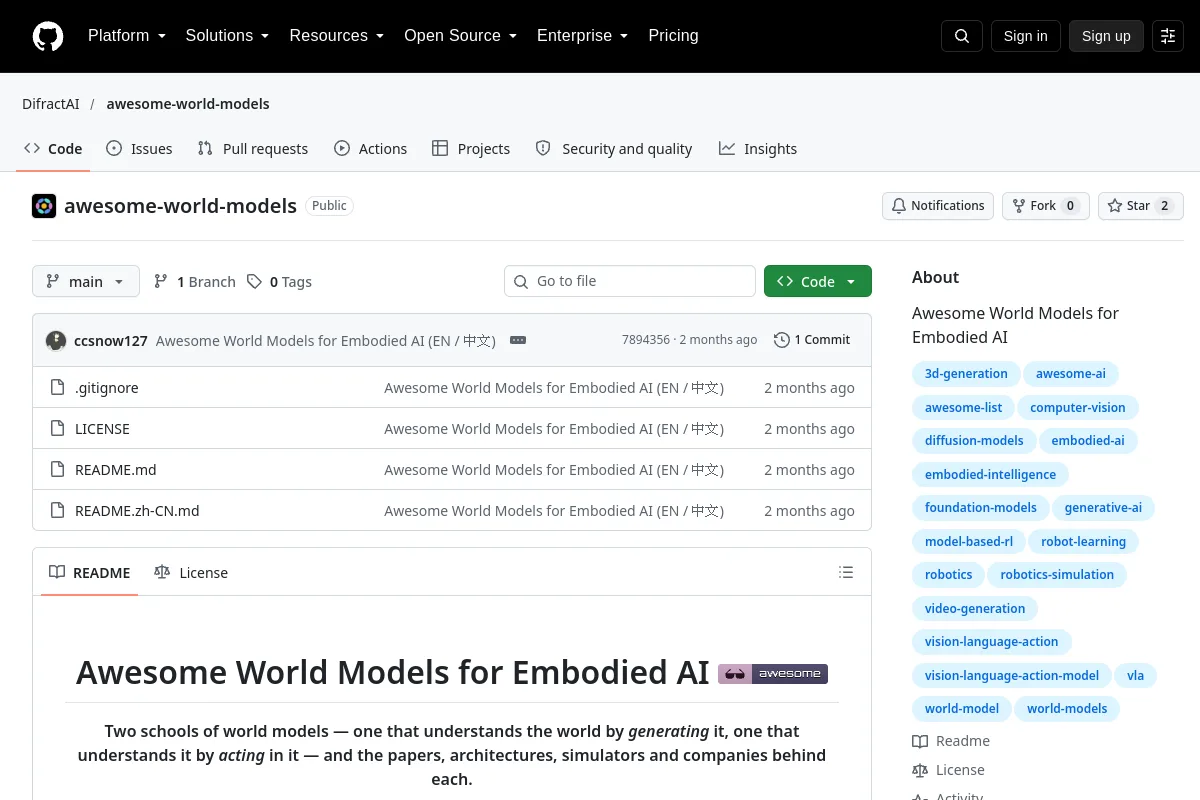The width and height of the screenshot is (1200, 800).
Task: Click the diffusion-models topic tag
Action: (x=974, y=441)
